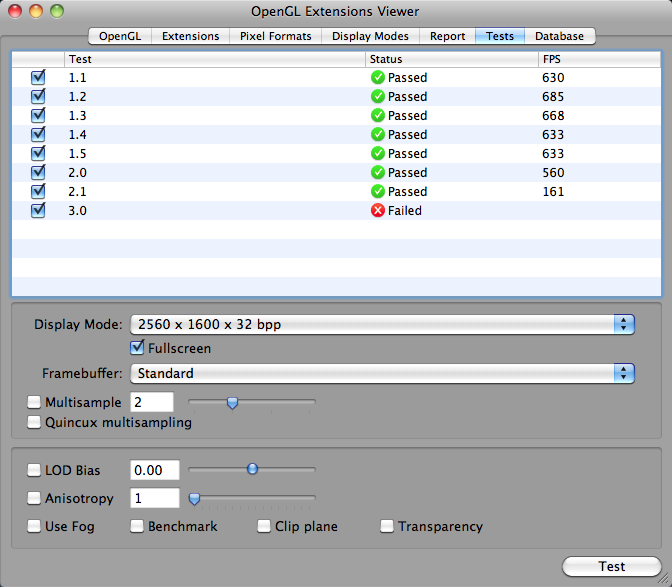Viewport: 672px width, 587px height.
Task: Select the Failed status text
Action: [x=405, y=210]
